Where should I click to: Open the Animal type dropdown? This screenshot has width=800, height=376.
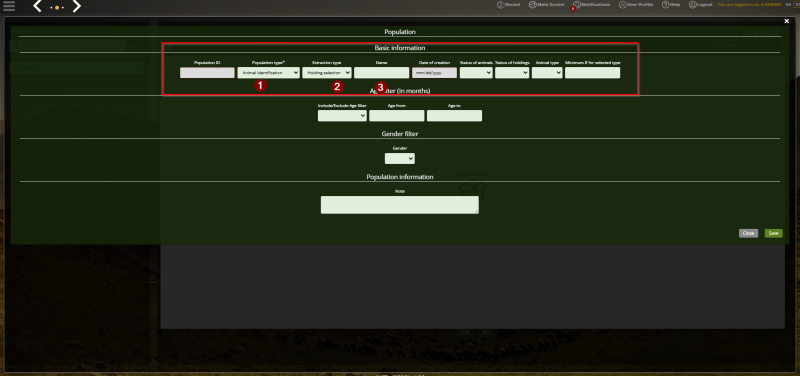[547, 73]
